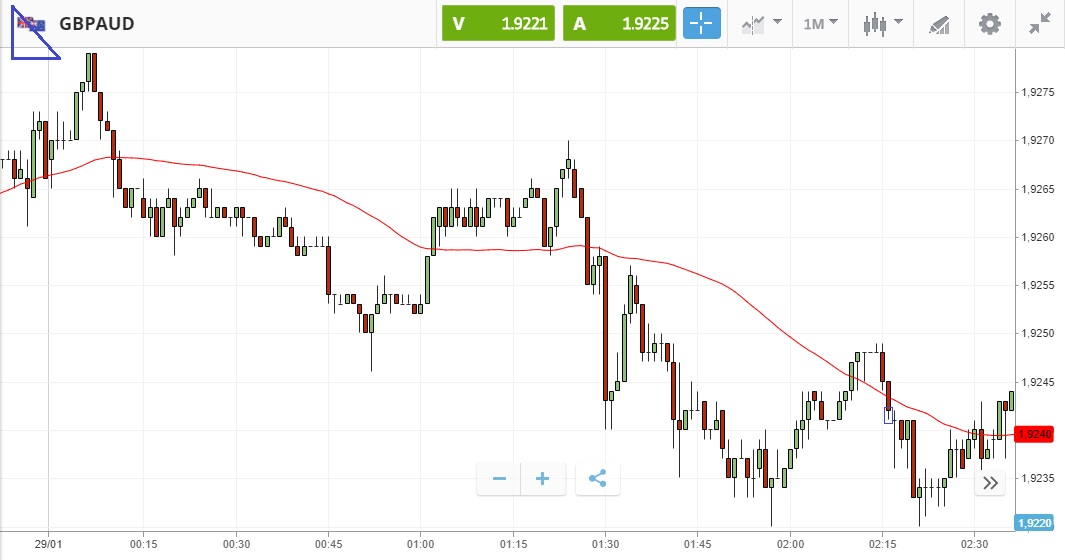Screen dimensions: 1065x560
Task: Click the GBPAUD instrument name
Action: [97, 23]
